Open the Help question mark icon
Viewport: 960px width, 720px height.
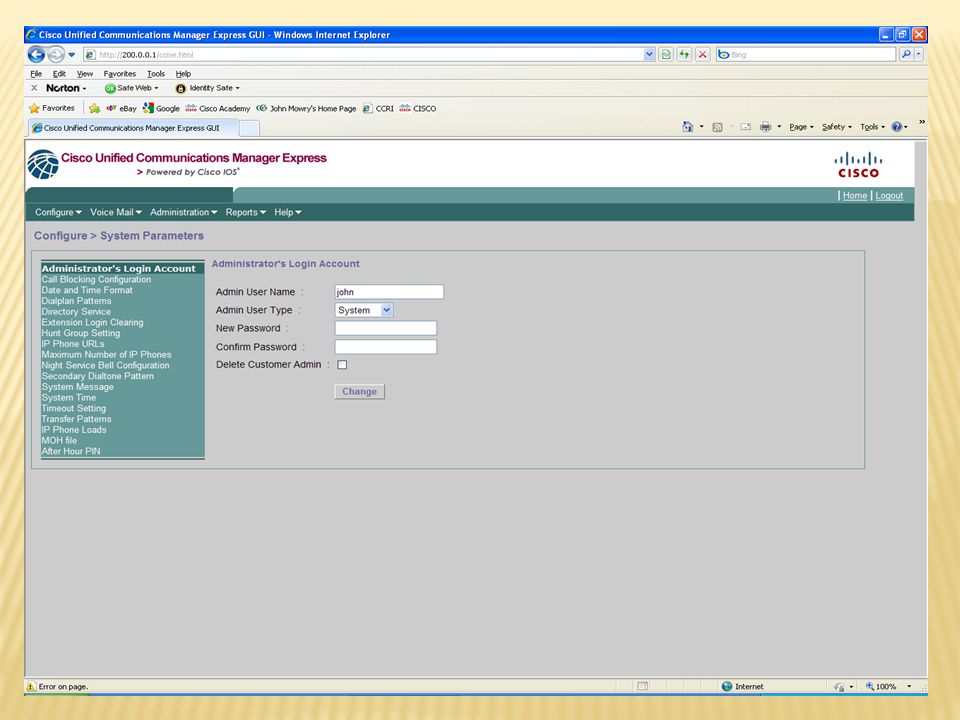point(897,127)
